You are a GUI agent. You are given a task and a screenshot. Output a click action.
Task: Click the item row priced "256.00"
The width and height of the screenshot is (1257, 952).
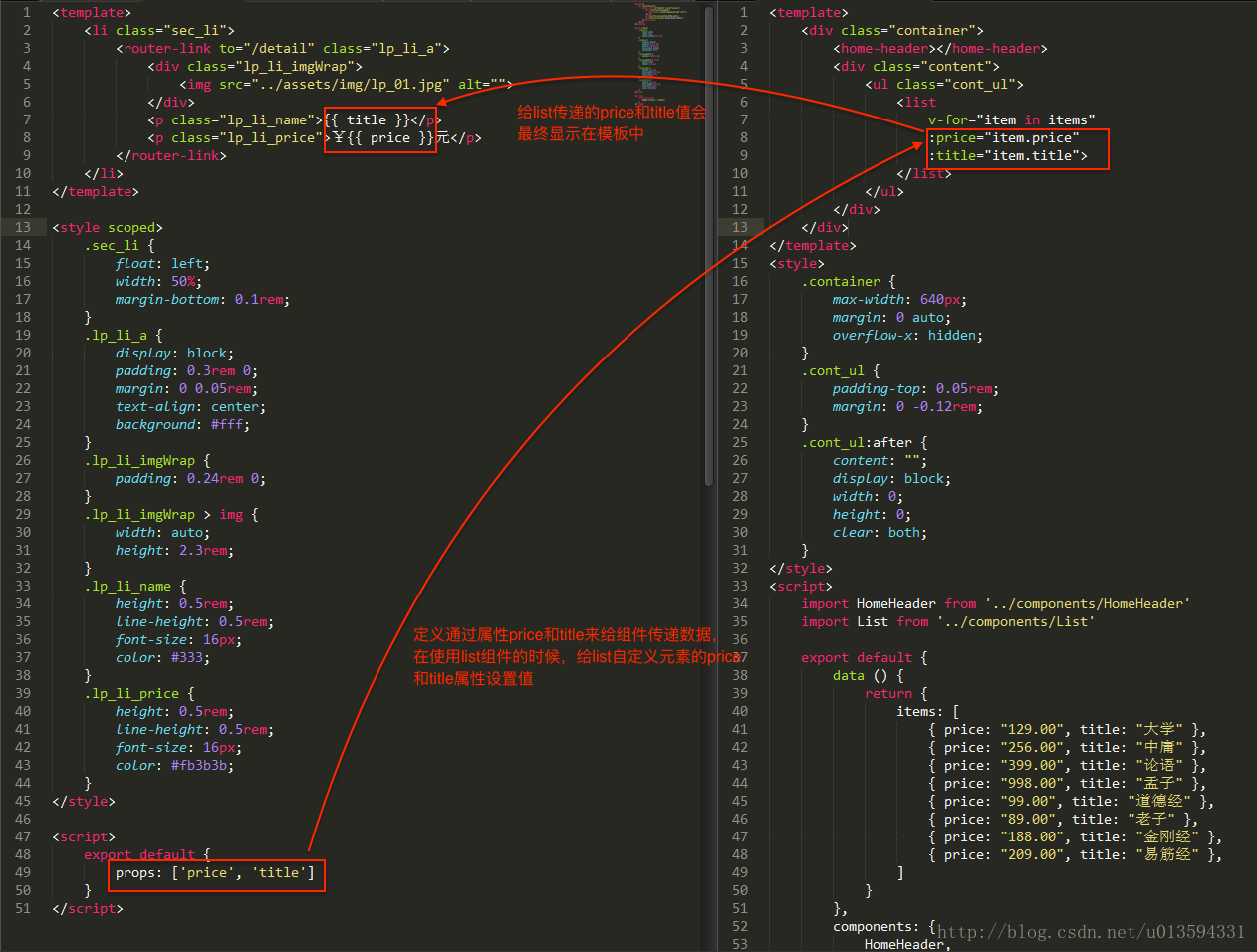pyautogui.click(x=1068, y=747)
